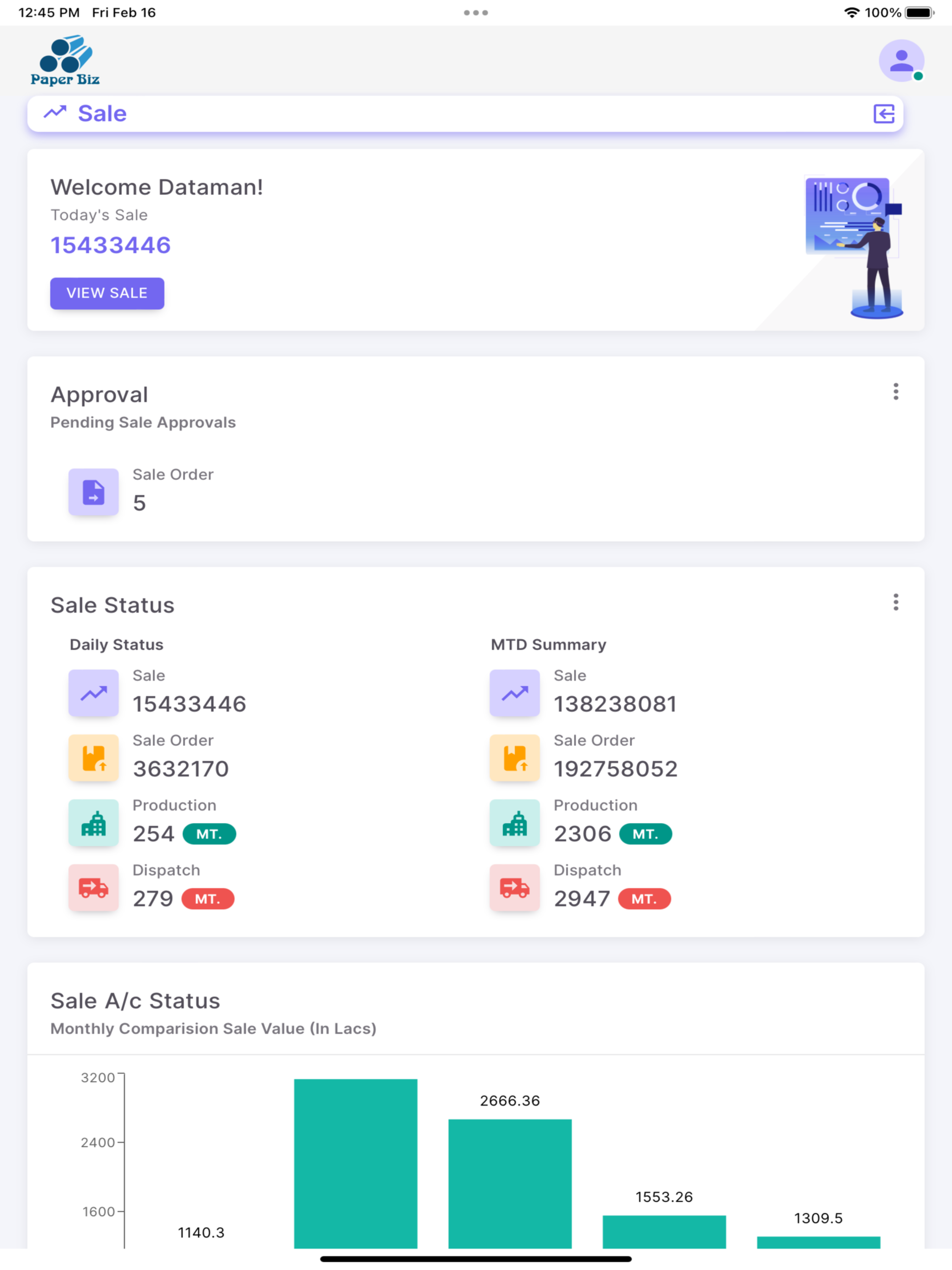The image size is (952, 1270).
Task: Tap the Wi-Fi status icon
Action: (852, 13)
